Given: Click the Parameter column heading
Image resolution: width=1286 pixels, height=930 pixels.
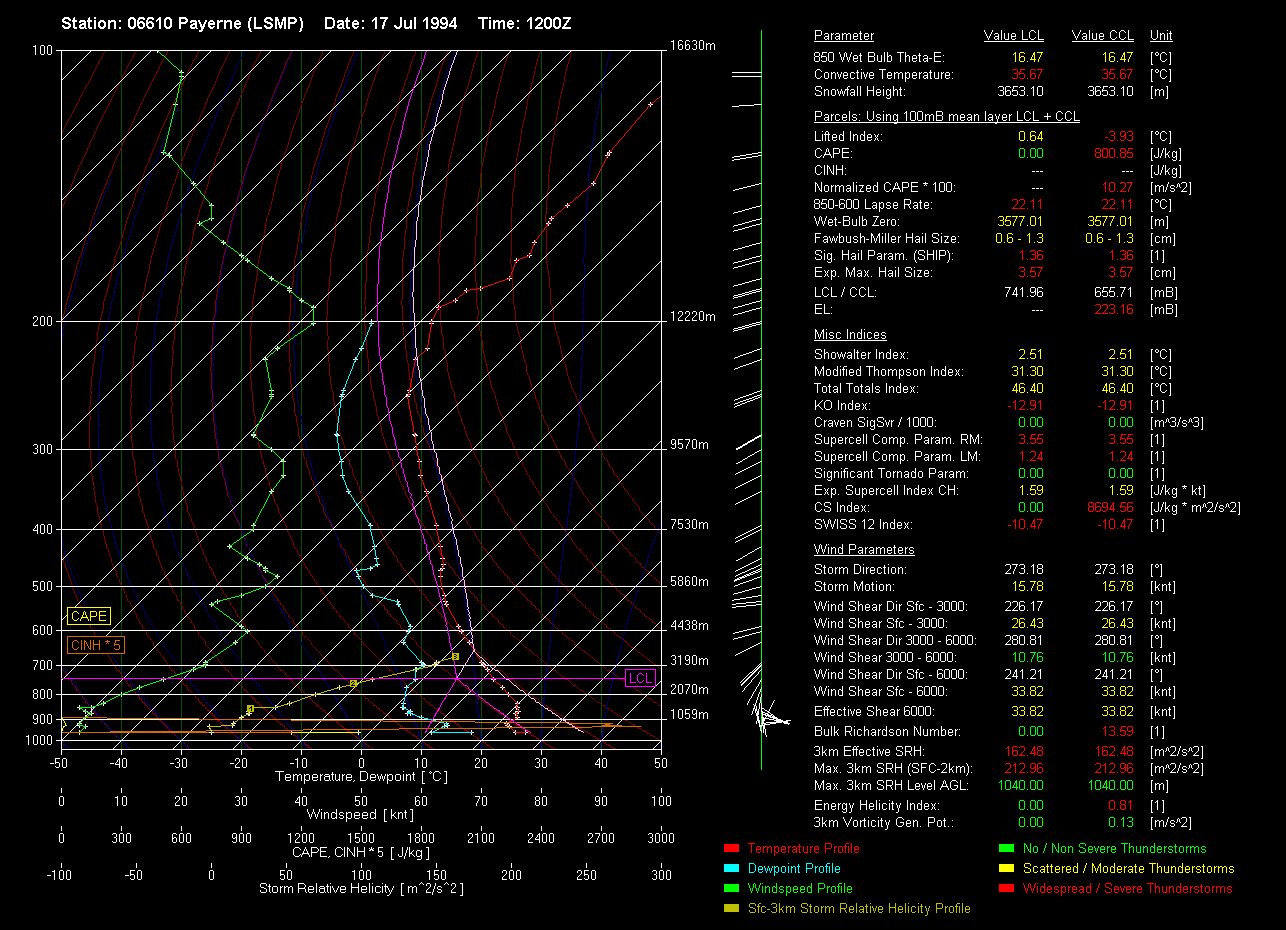Looking at the screenshot, I should [x=844, y=36].
